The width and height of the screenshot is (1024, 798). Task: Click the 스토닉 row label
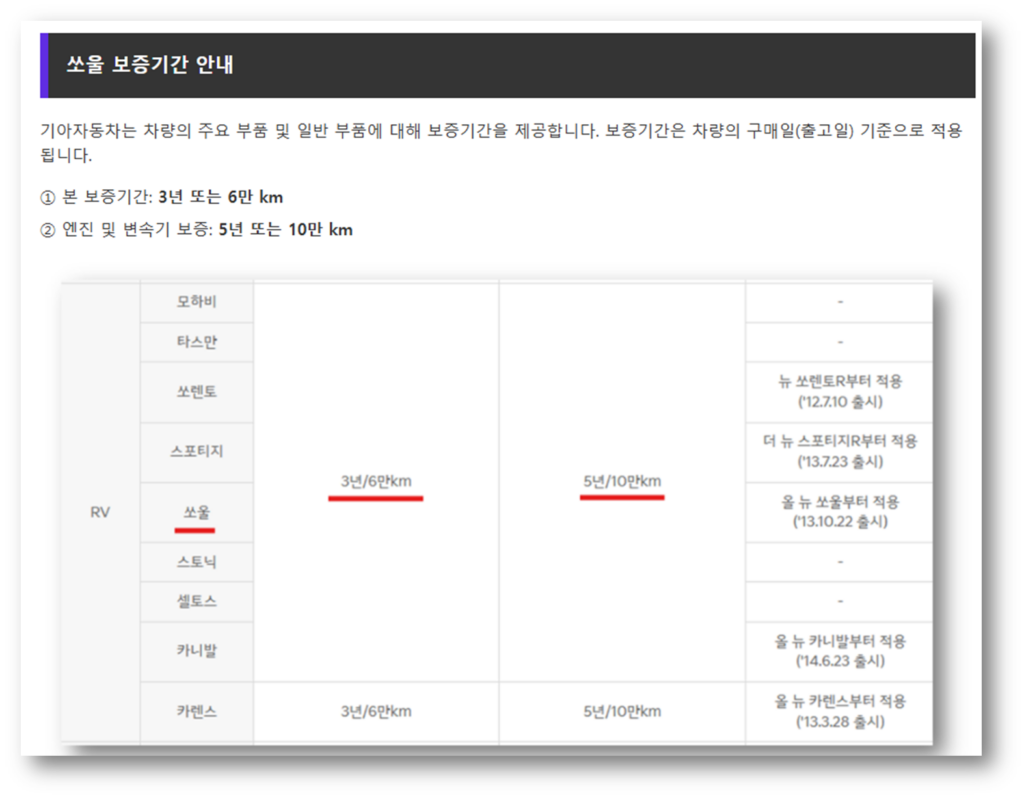[x=197, y=562]
